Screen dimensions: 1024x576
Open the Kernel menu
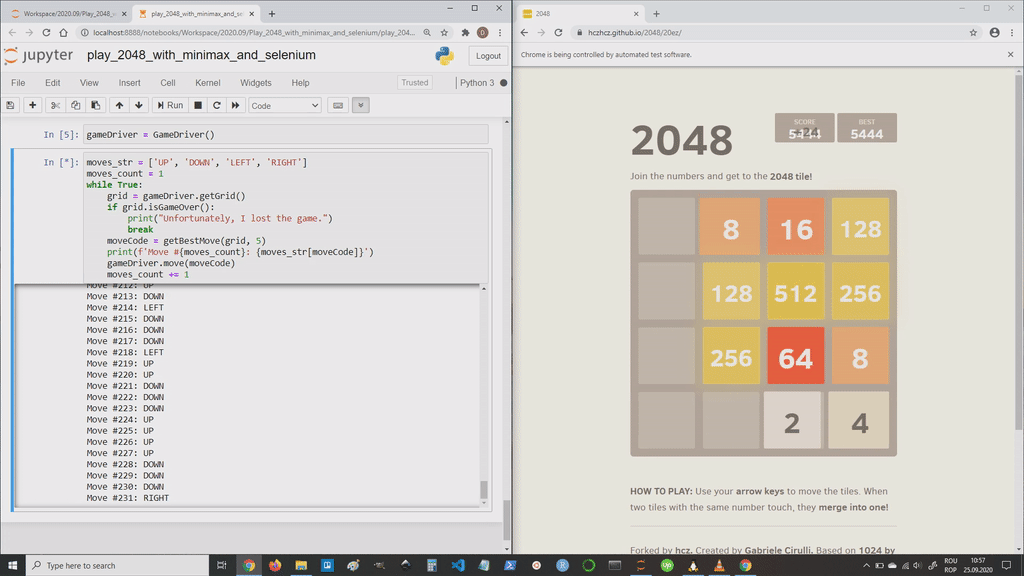(208, 83)
